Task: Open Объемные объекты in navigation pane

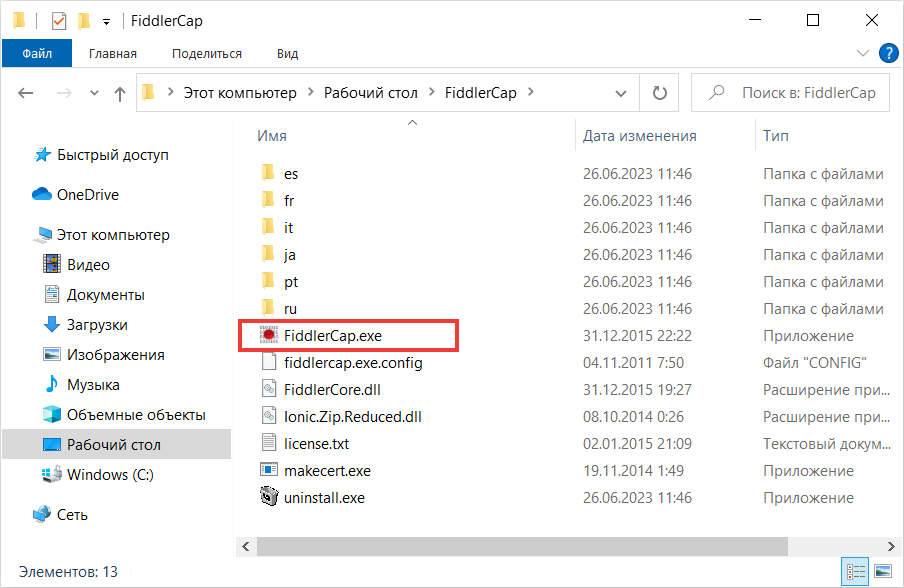Action: click(125, 414)
